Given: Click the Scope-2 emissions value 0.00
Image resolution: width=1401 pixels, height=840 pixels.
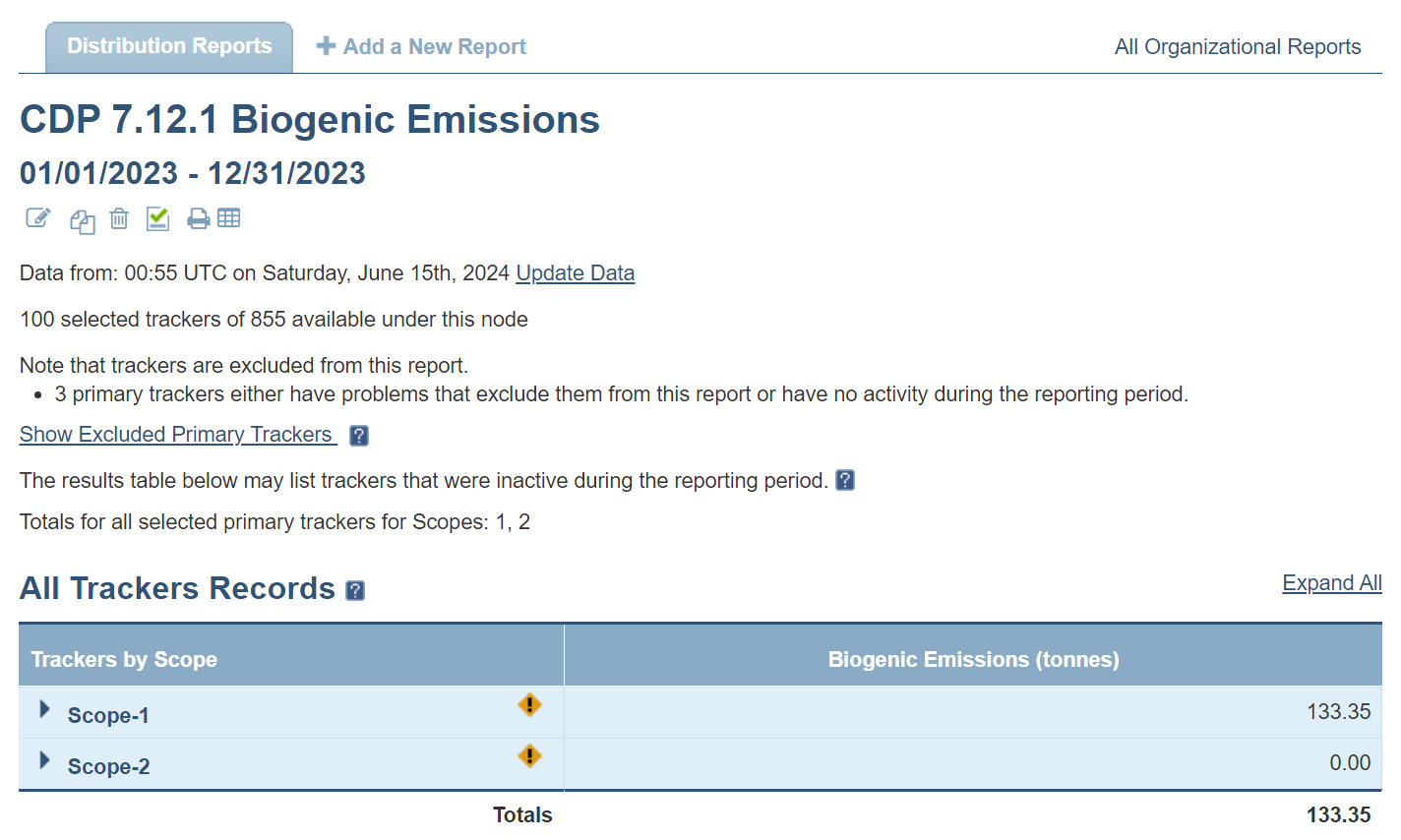Looking at the screenshot, I should click(1350, 763).
